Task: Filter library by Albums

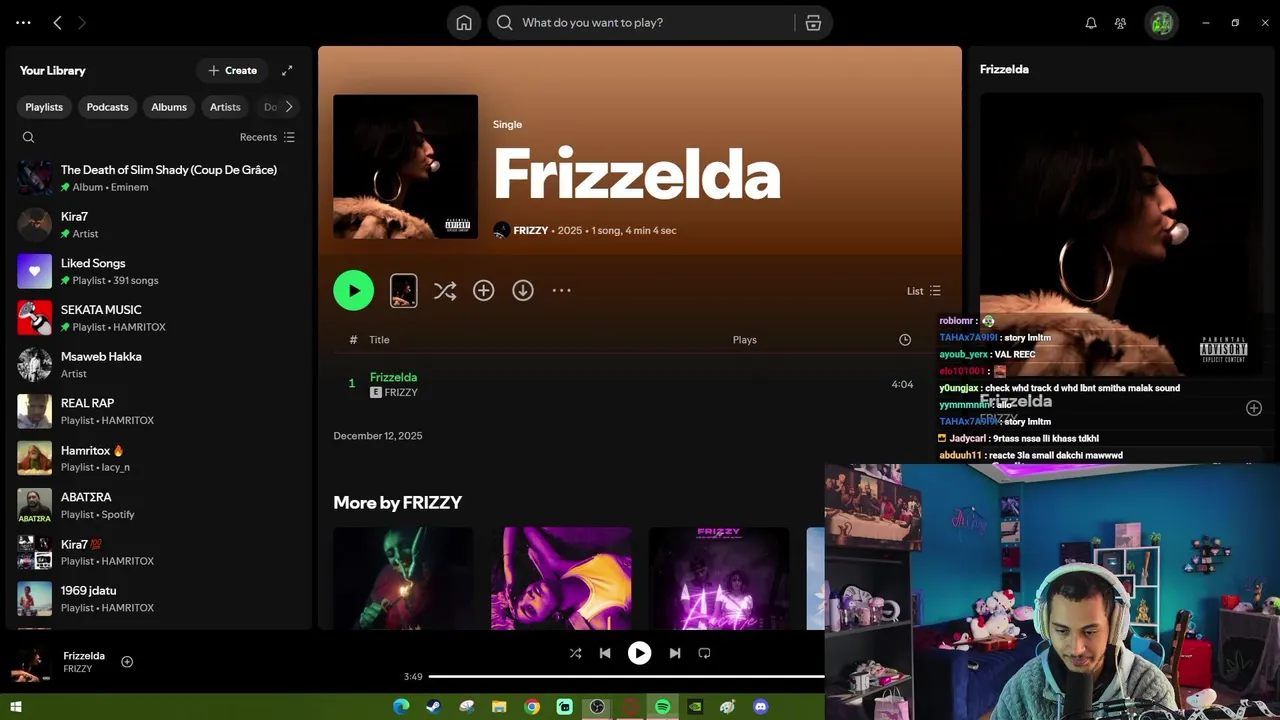Action: point(169,107)
